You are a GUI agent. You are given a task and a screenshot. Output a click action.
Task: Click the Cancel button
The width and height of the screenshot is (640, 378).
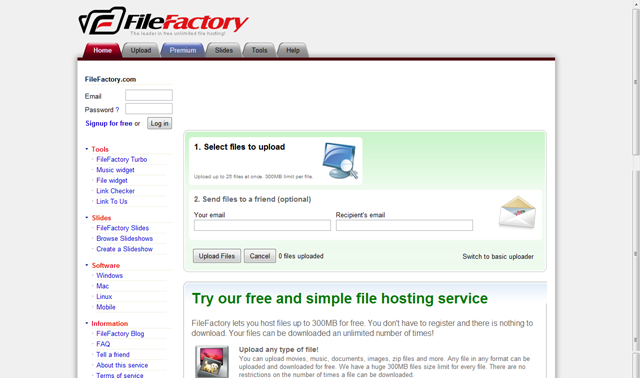(260, 256)
